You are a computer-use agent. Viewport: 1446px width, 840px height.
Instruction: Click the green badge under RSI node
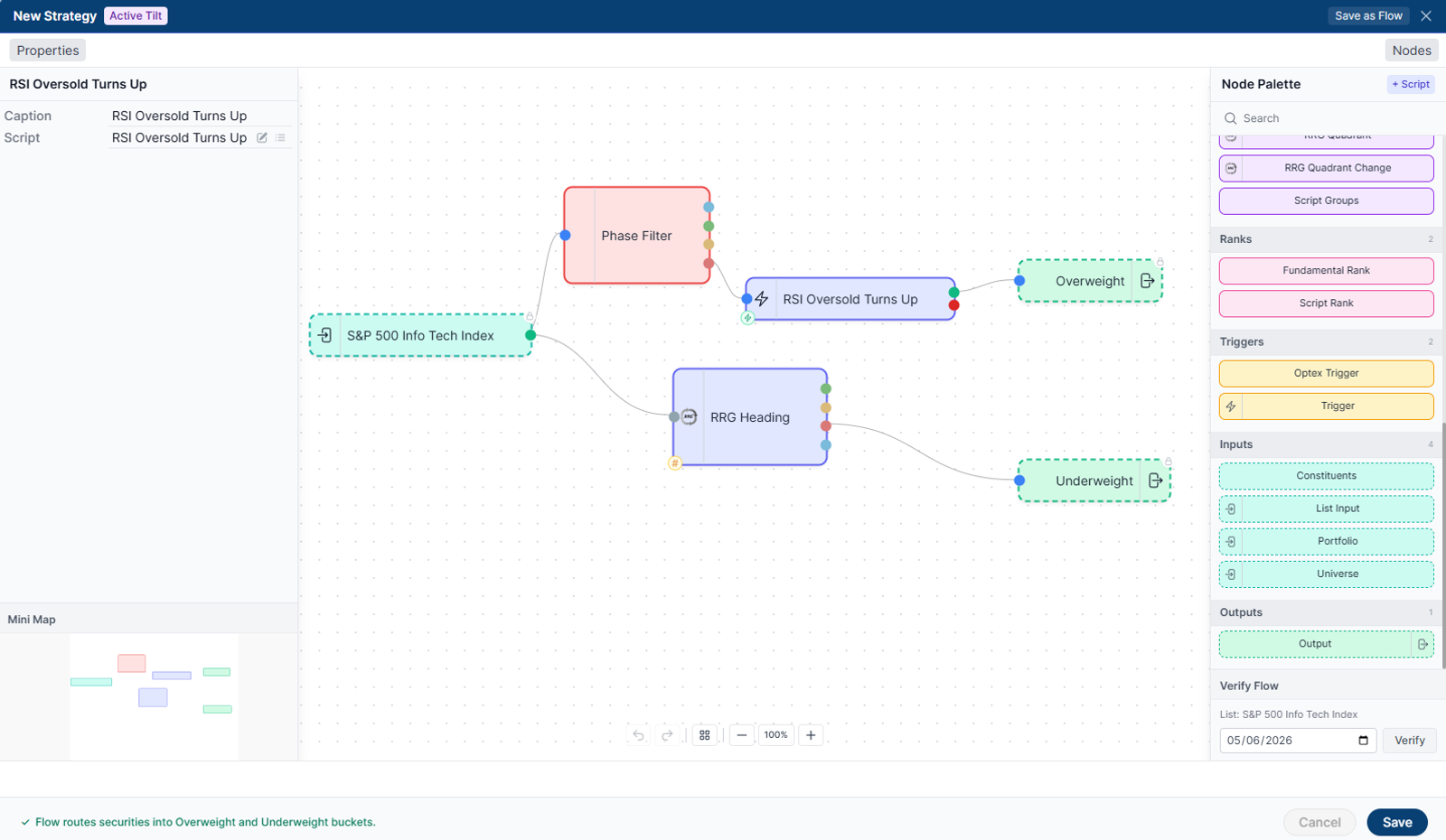pyautogui.click(x=747, y=318)
